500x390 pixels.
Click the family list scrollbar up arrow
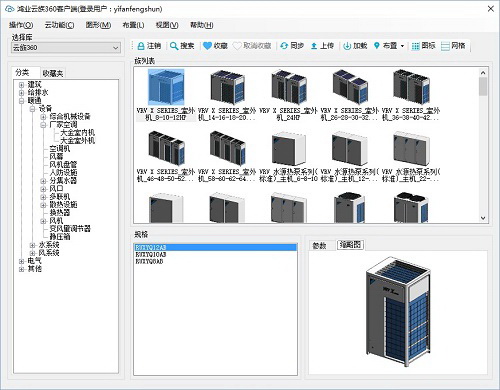click(483, 72)
